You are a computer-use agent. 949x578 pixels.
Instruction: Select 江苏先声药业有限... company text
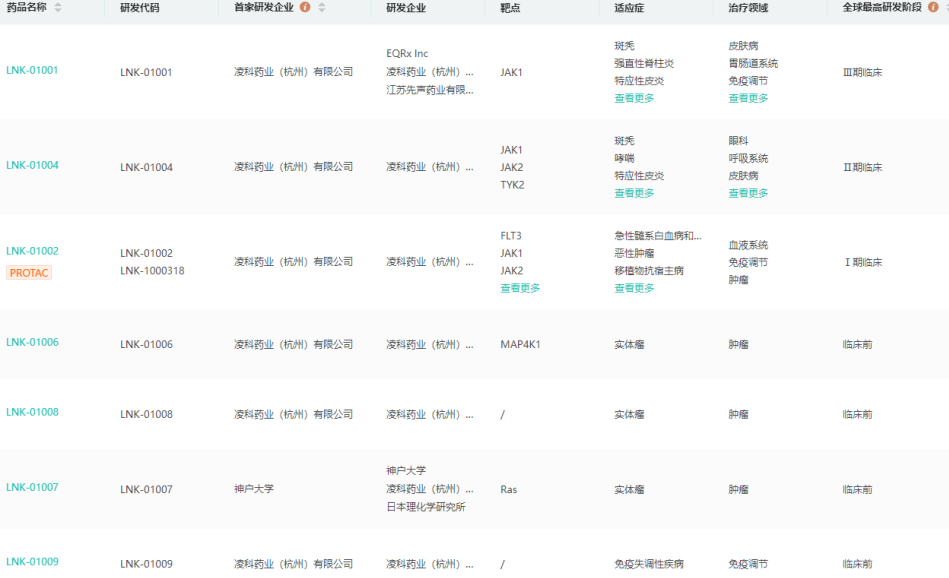[430, 90]
